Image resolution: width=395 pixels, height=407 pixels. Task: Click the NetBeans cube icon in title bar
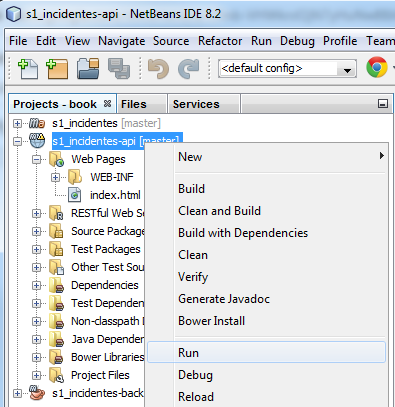tap(14, 14)
